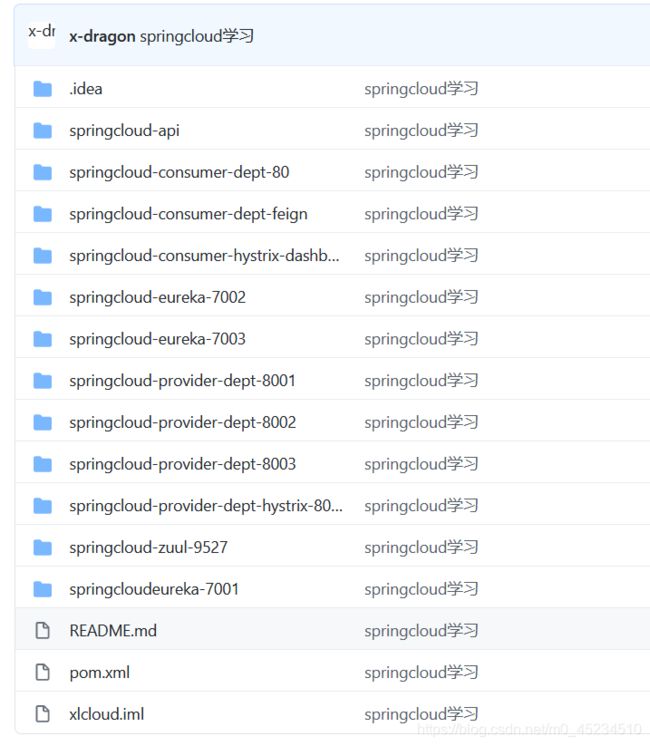650x746 pixels.
Task: Click the springcloud-provider-dept-8001 folder icon
Action: tap(43, 381)
